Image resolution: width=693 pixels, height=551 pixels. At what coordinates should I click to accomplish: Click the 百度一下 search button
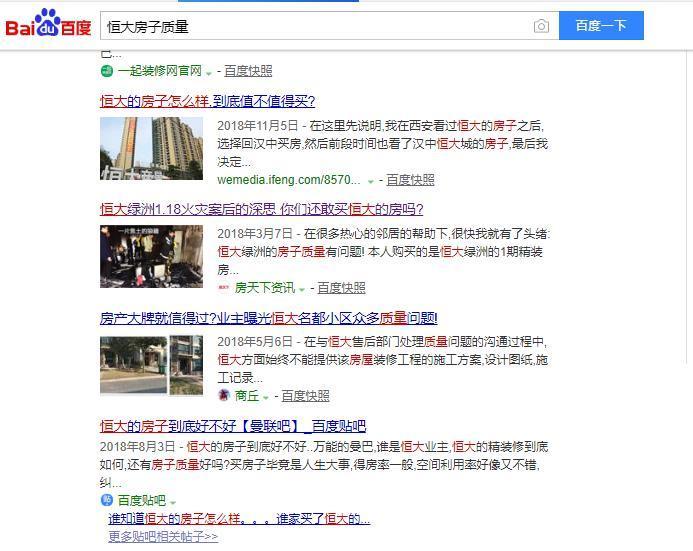601,26
